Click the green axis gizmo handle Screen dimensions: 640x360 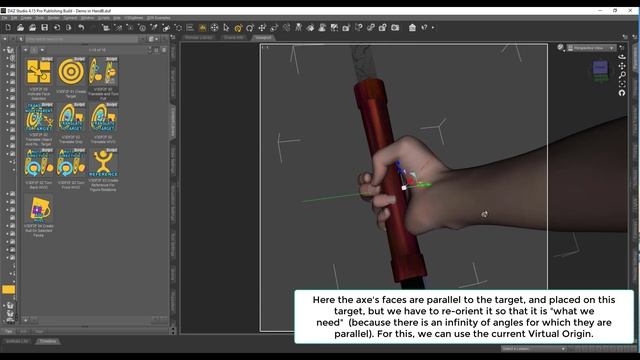pos(424,186)
